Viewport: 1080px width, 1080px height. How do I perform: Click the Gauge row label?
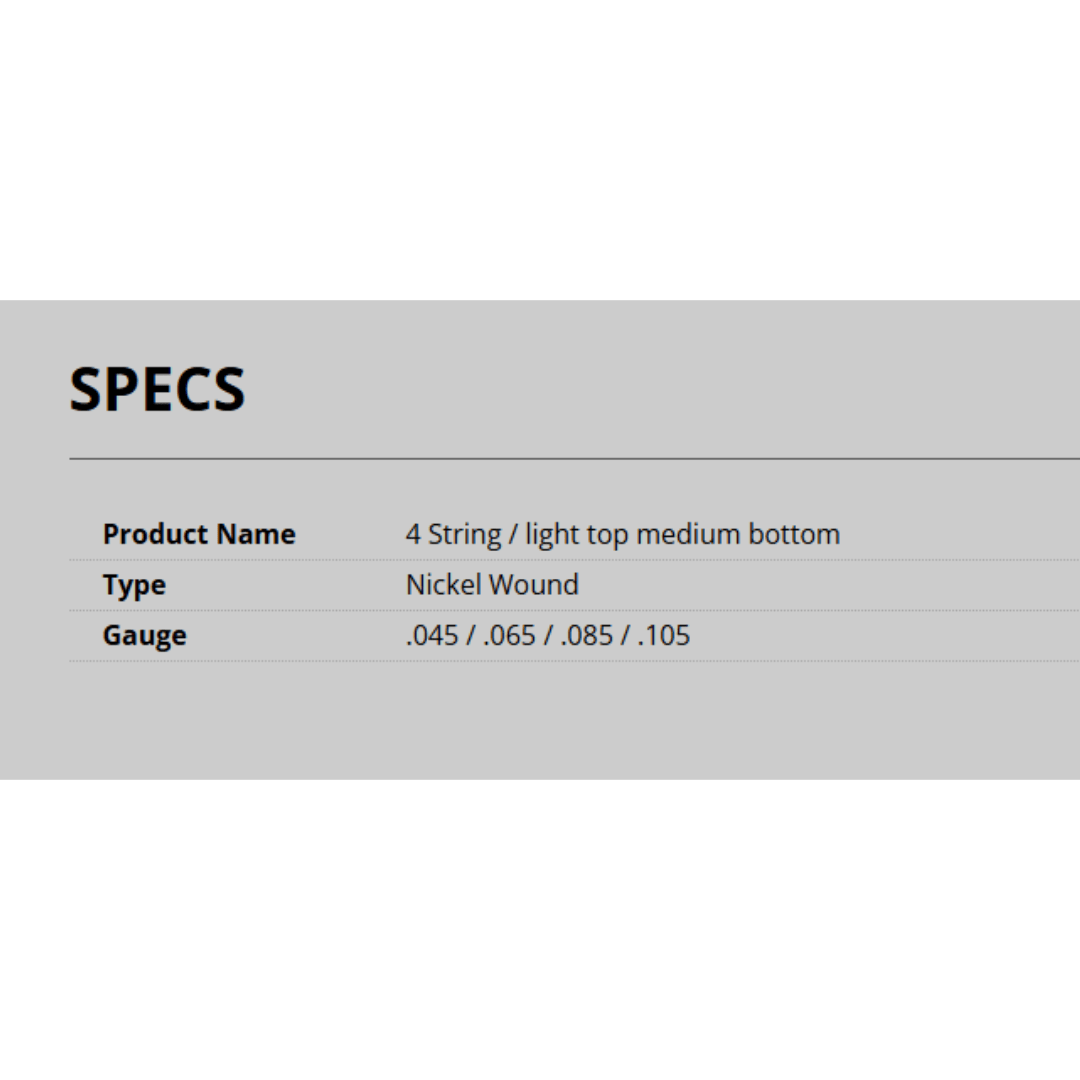[144, 636]
